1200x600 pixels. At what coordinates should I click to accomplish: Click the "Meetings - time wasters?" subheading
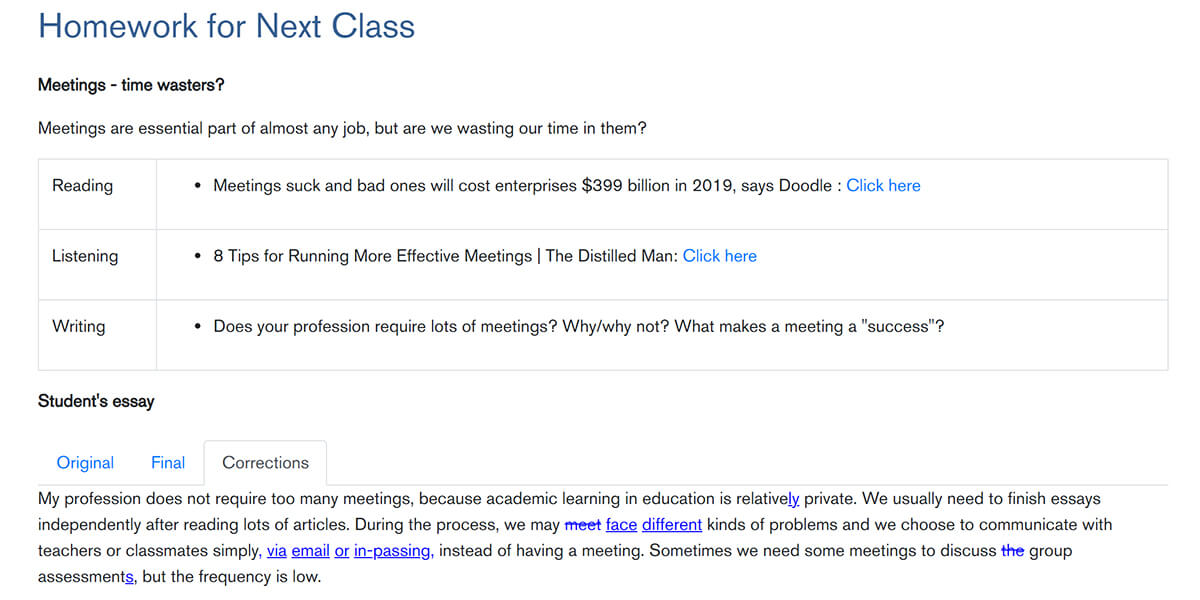[x=131, y=85]
